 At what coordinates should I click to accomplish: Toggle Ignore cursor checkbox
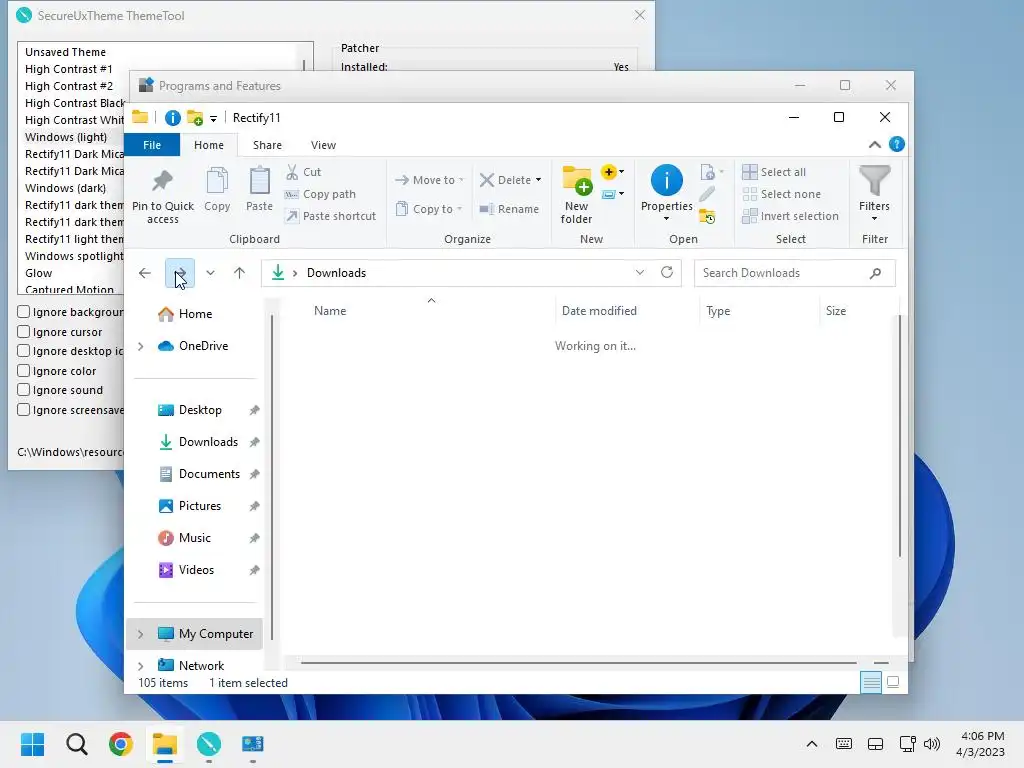(x=24, y=332)
